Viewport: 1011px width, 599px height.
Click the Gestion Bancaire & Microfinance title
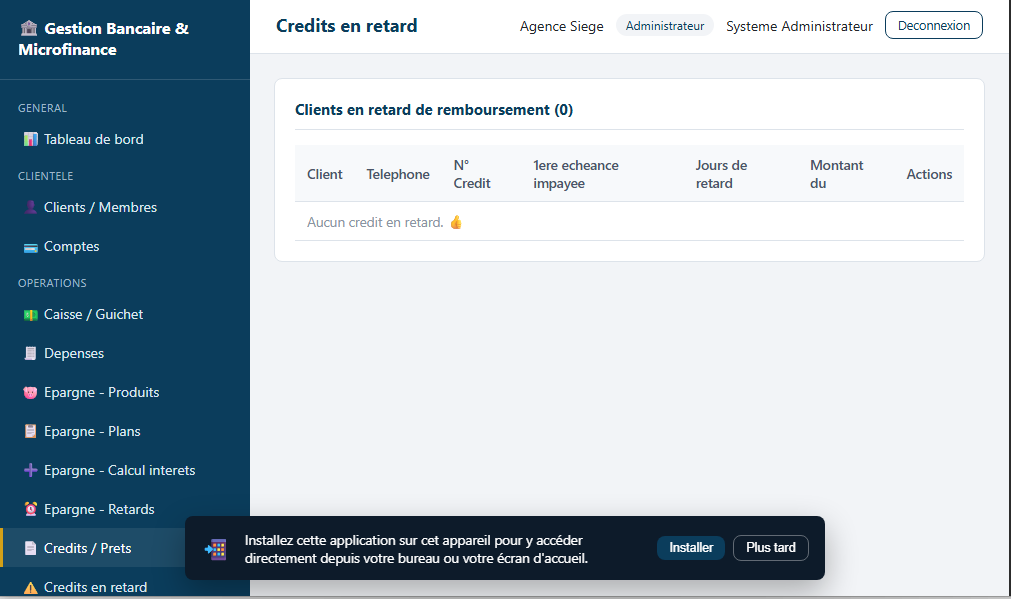tap(103, 39)
